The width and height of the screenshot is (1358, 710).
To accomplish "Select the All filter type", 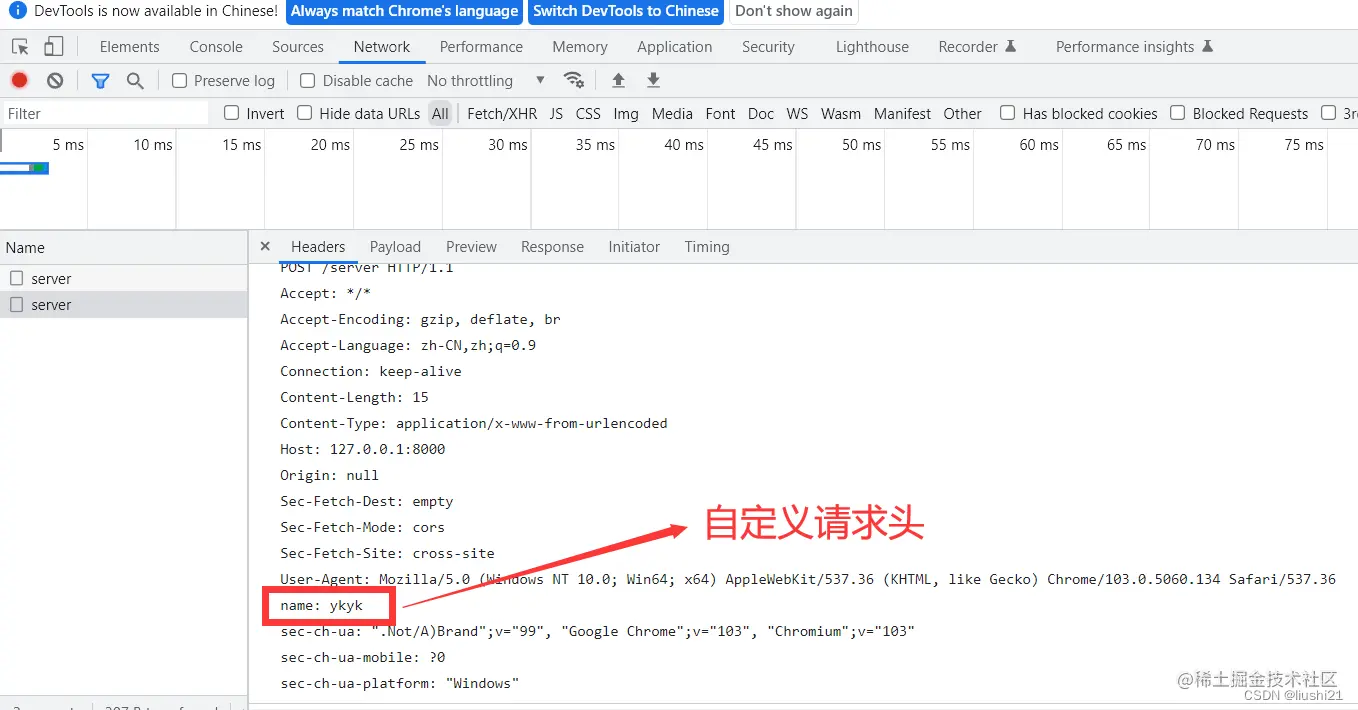I will point(440,114).
